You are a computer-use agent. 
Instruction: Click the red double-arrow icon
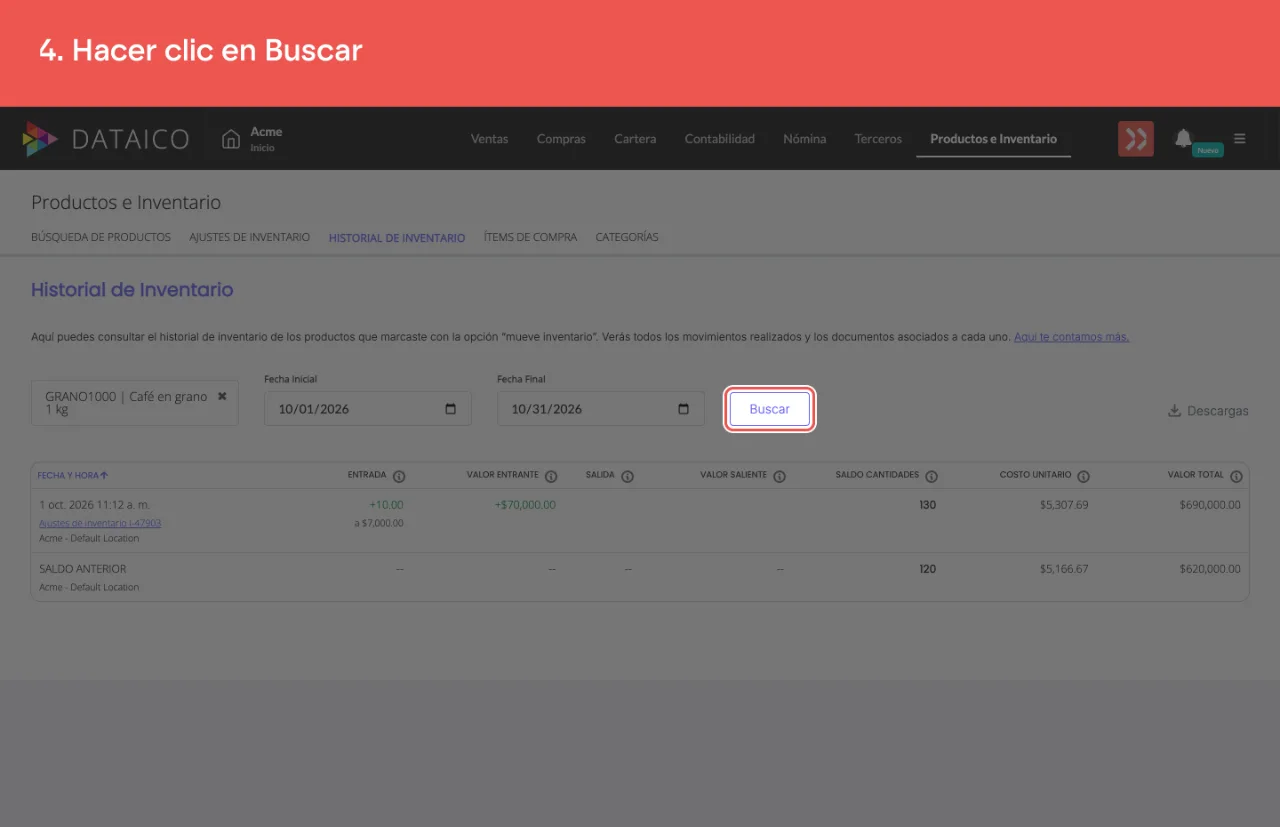1135,139
